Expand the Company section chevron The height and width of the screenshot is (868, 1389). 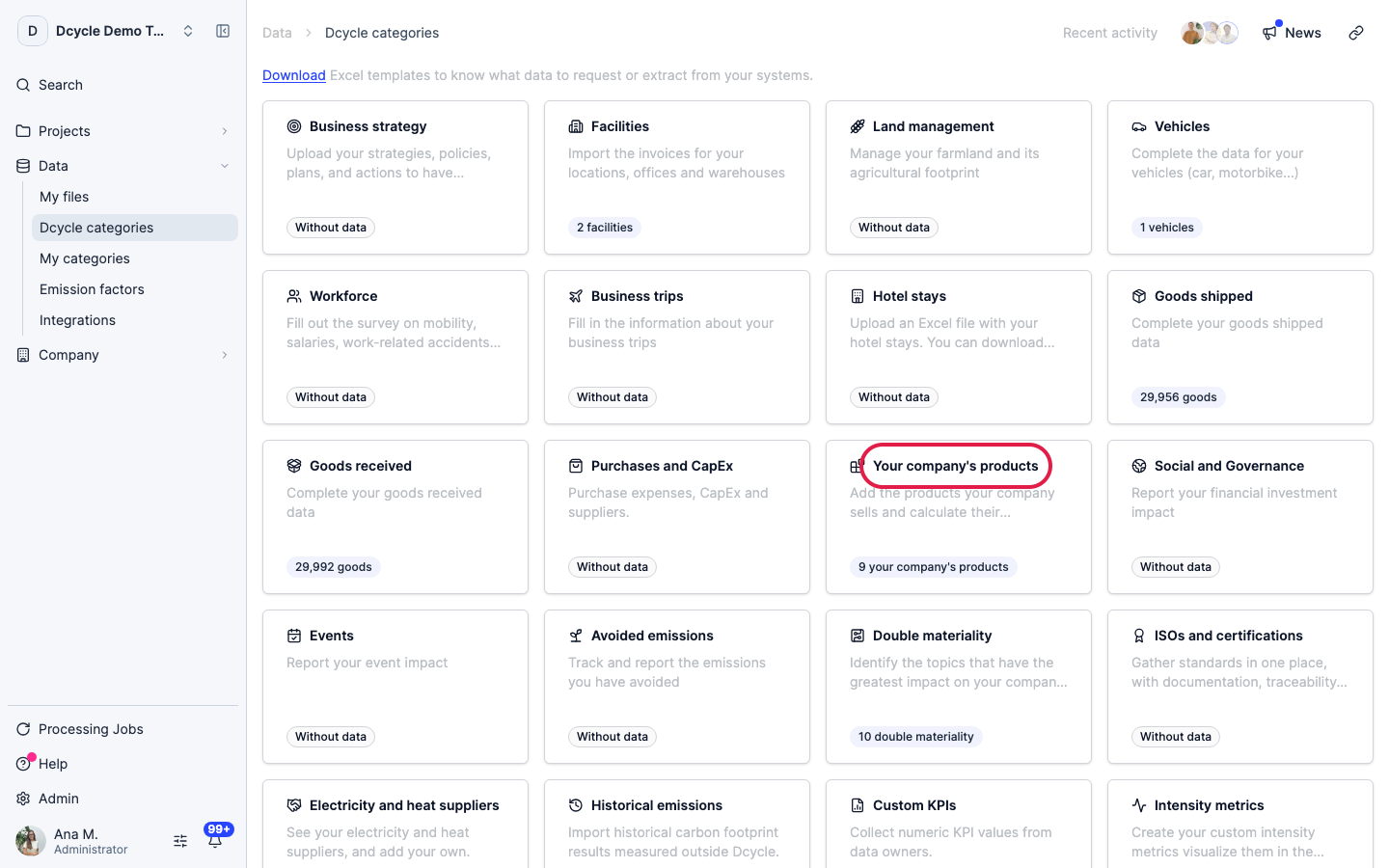(x=225, y=355)
